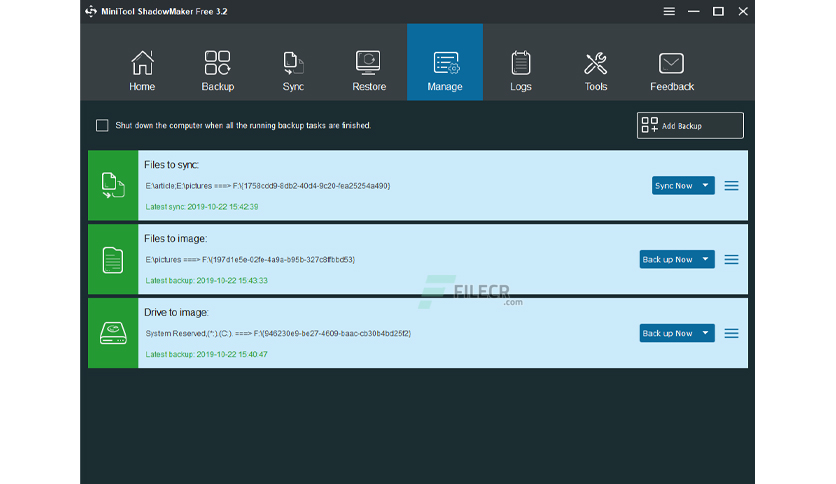This screenshot has height=484, width=836.
Task: Open the Tools wrench icon
Action: pyautogui.click(x=596, y=63)
